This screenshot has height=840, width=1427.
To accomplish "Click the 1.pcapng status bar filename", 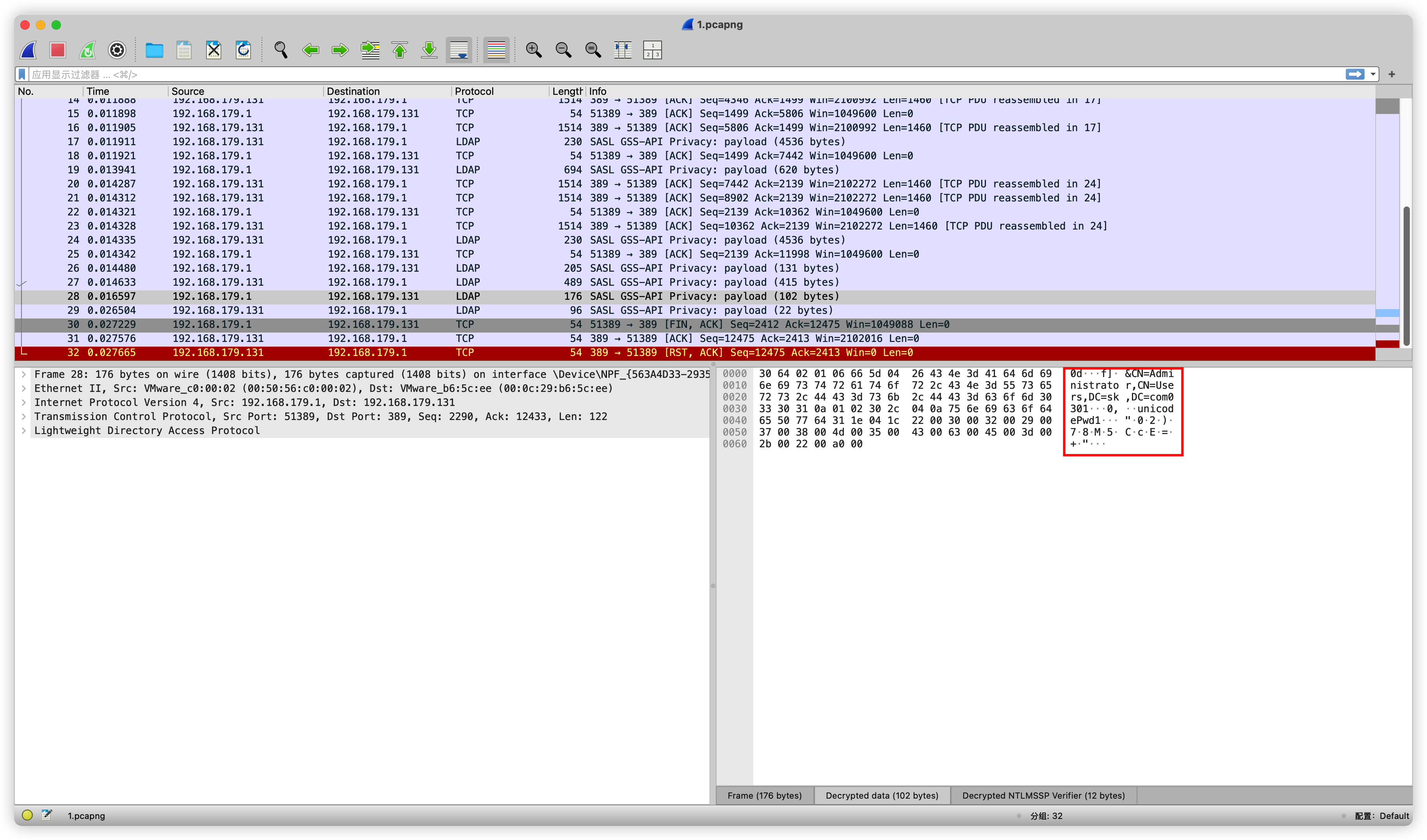I will click(x=86, y=816).
